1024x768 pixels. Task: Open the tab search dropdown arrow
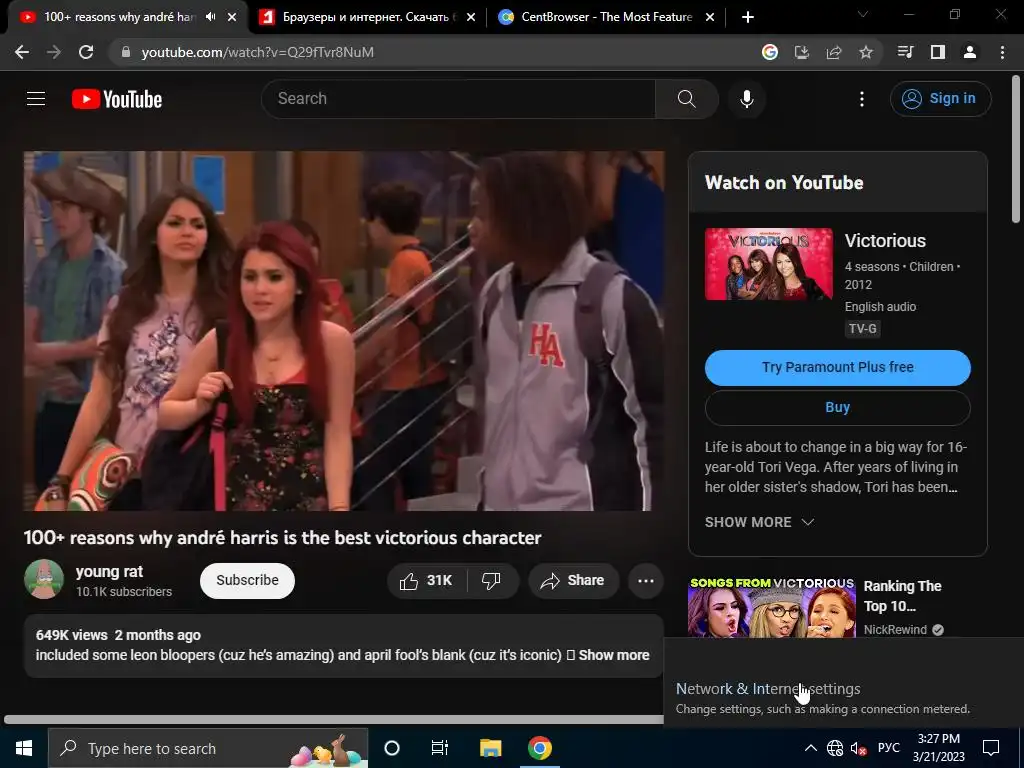[863, 14]
